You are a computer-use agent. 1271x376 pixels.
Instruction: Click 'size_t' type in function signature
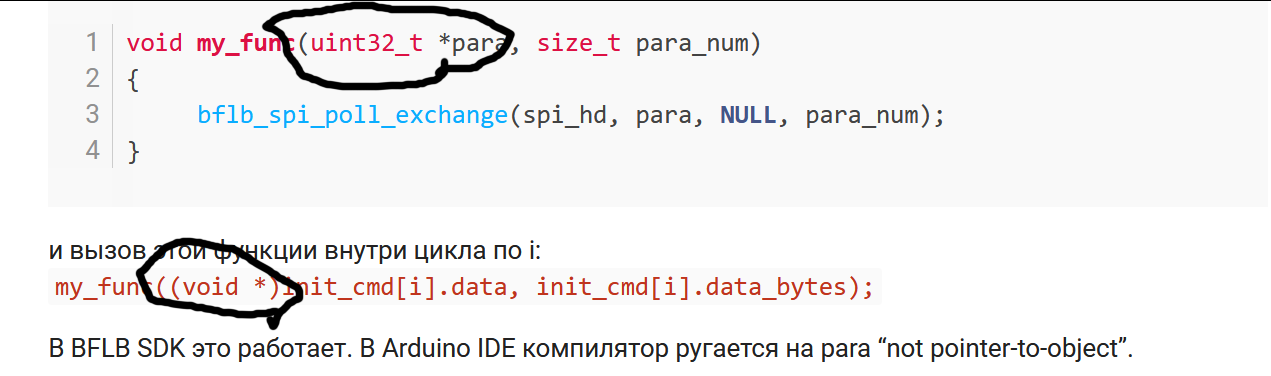tap(579, 44)
